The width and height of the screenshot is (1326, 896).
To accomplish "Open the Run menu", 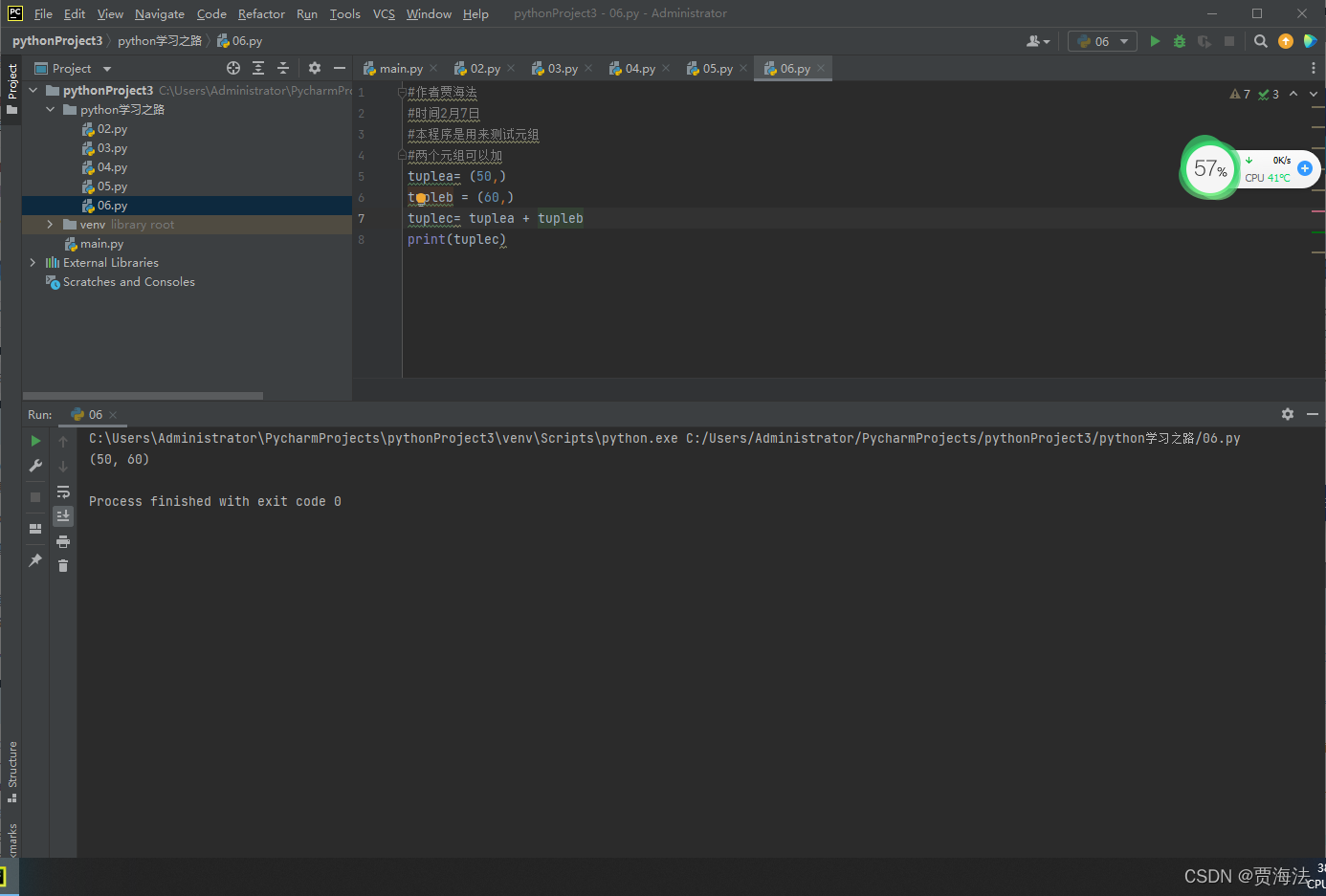I will [x=307, y=13].
